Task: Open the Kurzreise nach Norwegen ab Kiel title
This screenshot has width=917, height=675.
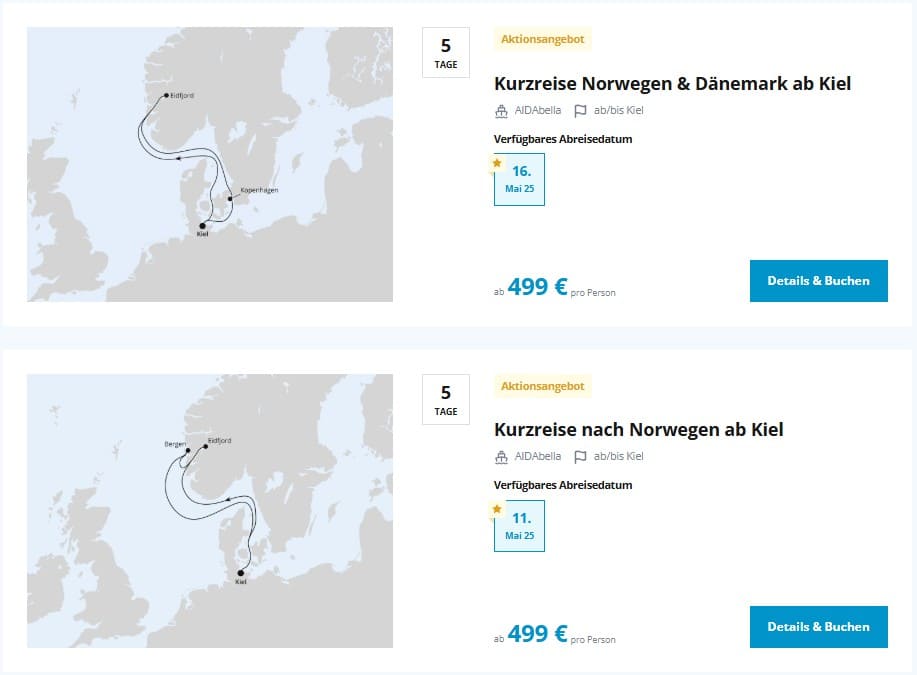Action: pos(638,430)
